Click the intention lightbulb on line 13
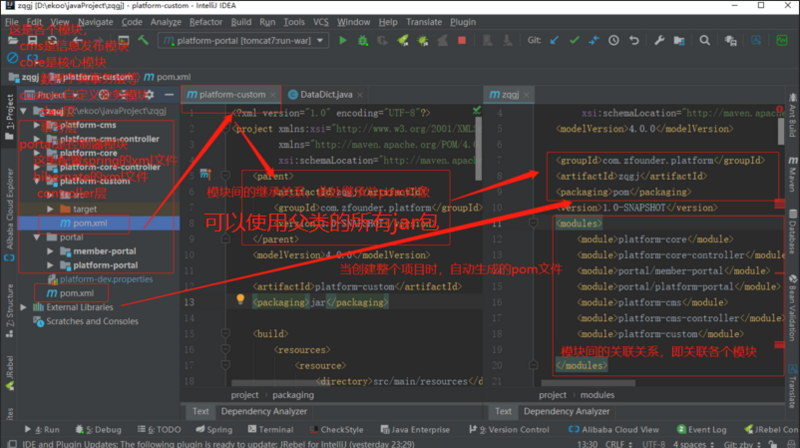This screenshot has width=800, height=448. click(240, 300)
